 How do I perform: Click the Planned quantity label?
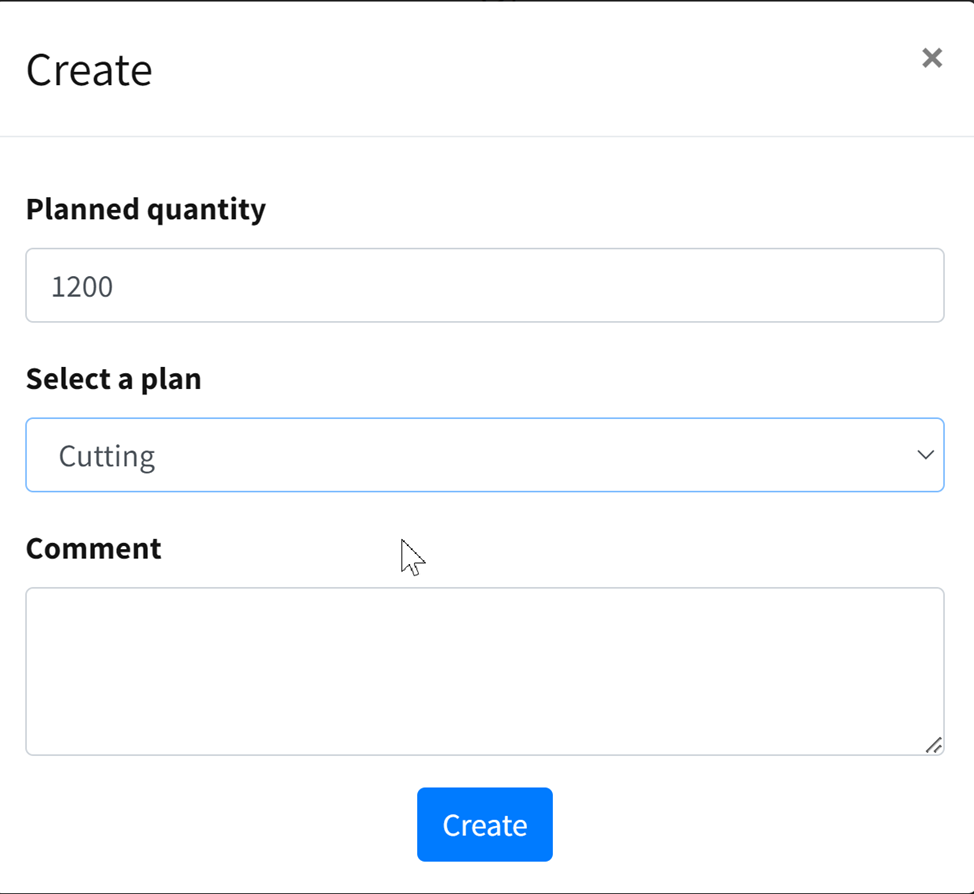point(146,210)
